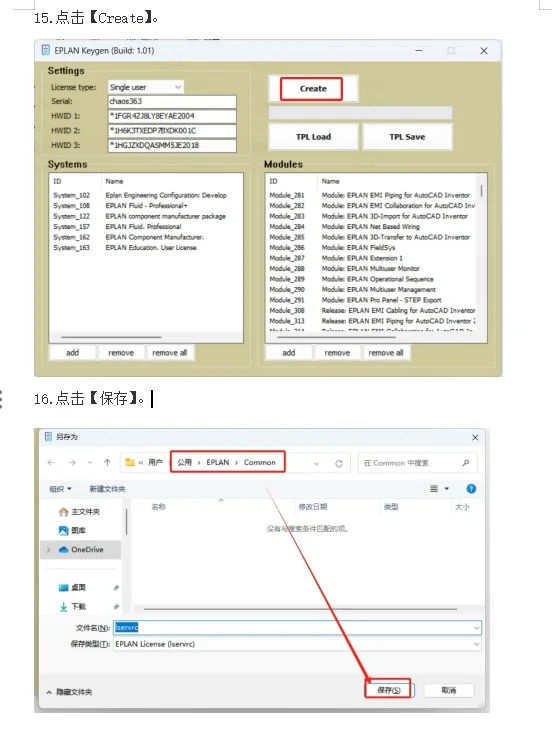Viewport: 552px width, 732px height.
Task: Click remove all under Systems list
Action: pyautogui.click(x=170, y=352)
